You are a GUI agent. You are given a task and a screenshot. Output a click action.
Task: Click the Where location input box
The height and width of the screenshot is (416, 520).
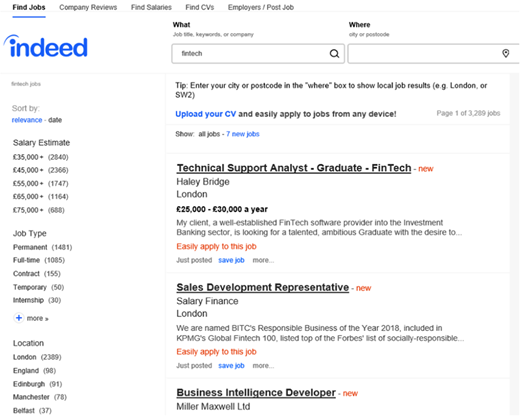point(433,53)
